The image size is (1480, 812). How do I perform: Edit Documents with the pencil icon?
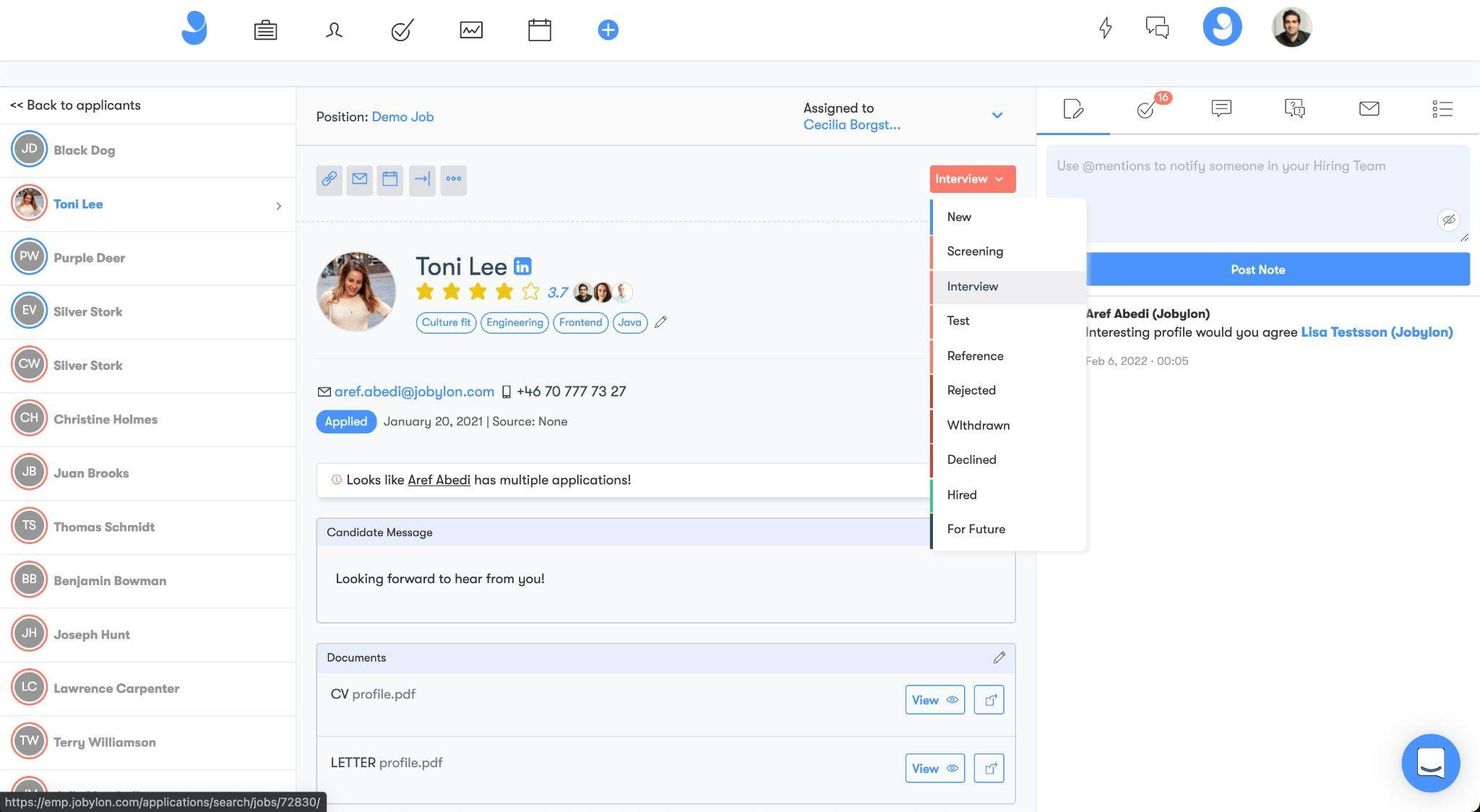click(x=999, y=657)
